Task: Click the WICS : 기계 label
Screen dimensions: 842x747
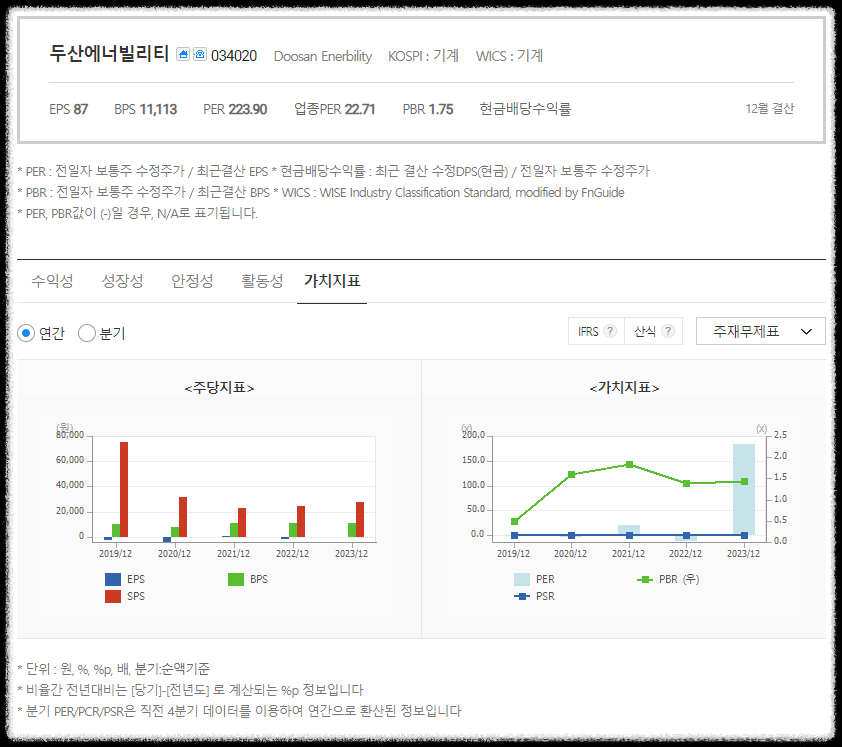Action: pos(509,56)
